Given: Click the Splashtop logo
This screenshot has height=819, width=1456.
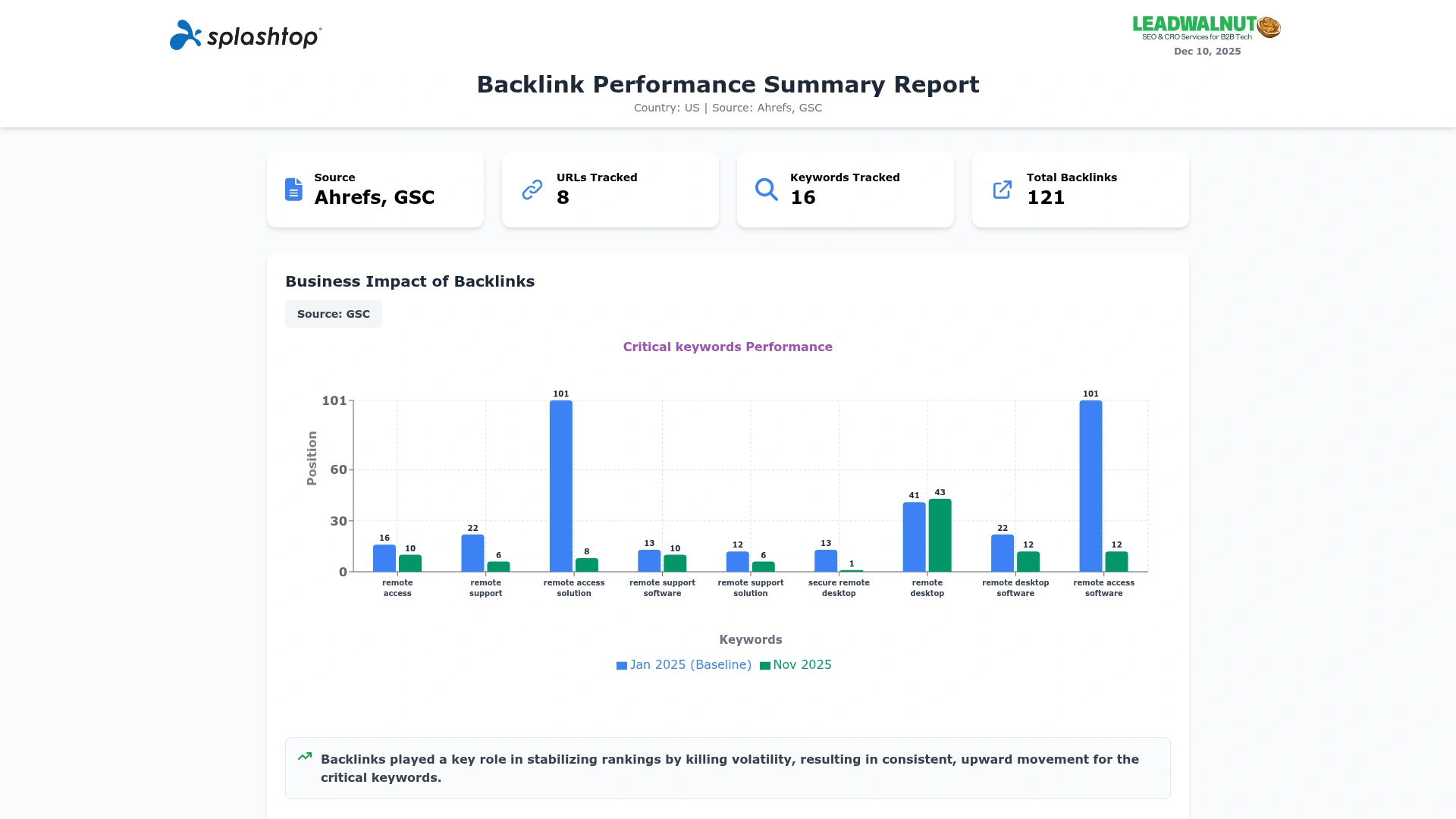Looking at the screenshot, I should click(246, 36).
